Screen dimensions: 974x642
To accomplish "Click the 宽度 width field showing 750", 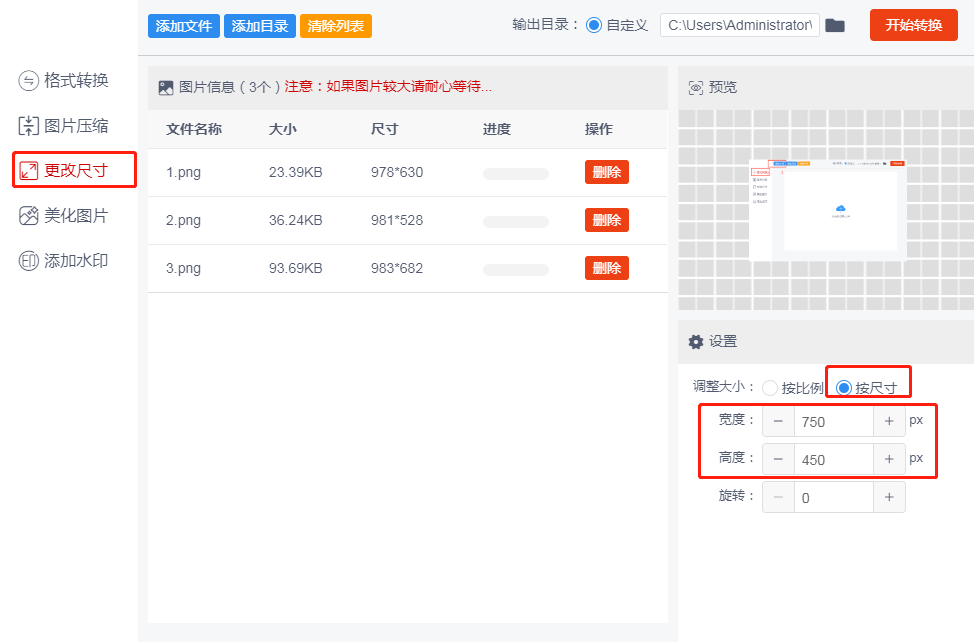I will 834,422.
